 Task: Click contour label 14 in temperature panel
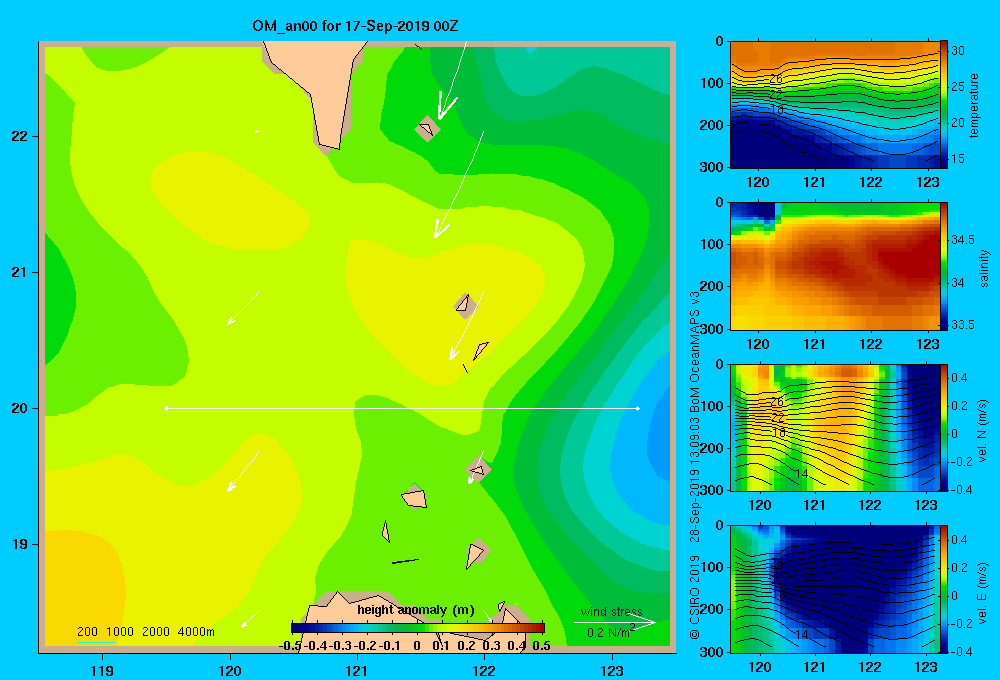801,151
